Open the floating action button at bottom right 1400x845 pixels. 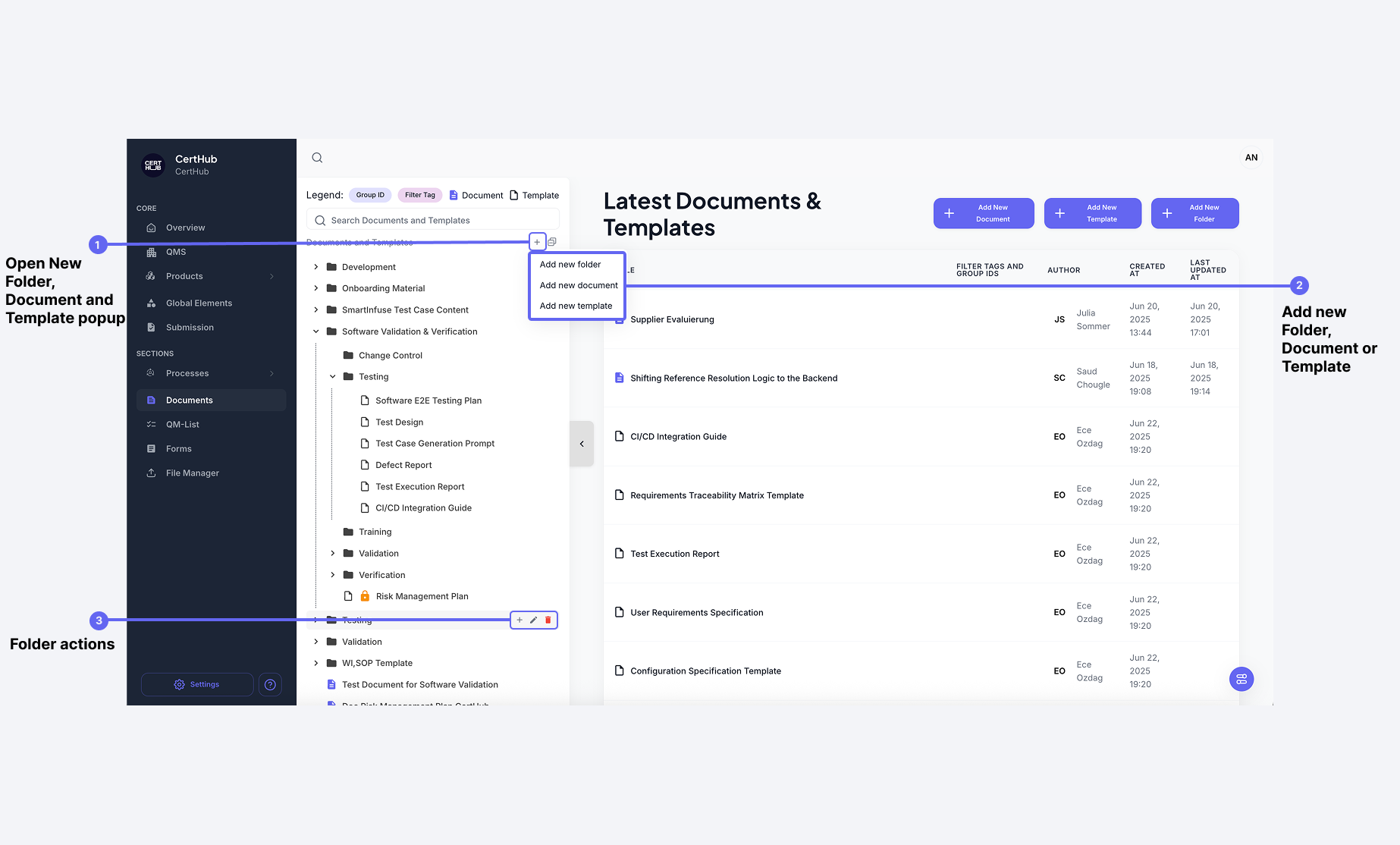click(x=1241, y=679)
